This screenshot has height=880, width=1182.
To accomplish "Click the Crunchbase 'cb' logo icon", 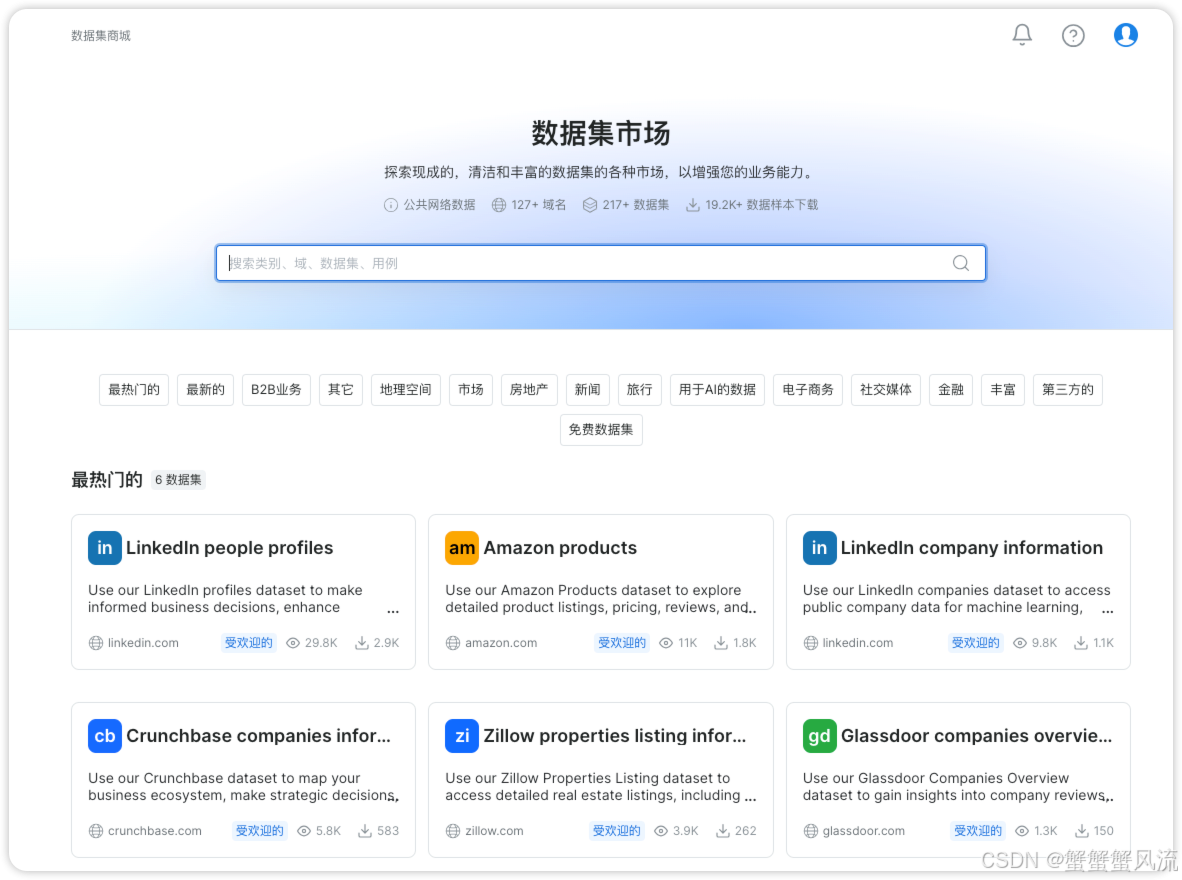I will pyautogui.click(x=105, y=736).
